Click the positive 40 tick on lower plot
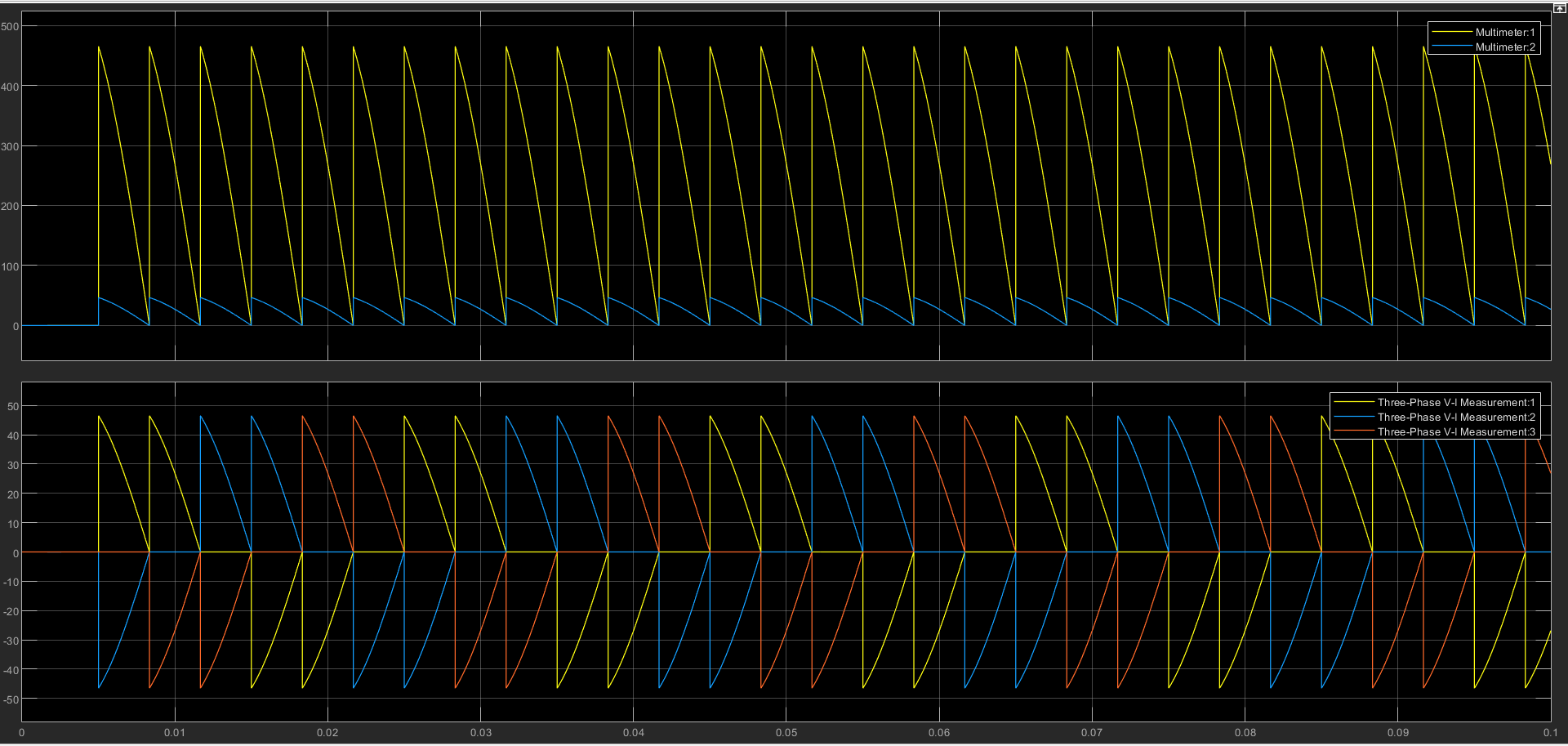The width and height of the screenshot is (1568, 746). point(13,436)
